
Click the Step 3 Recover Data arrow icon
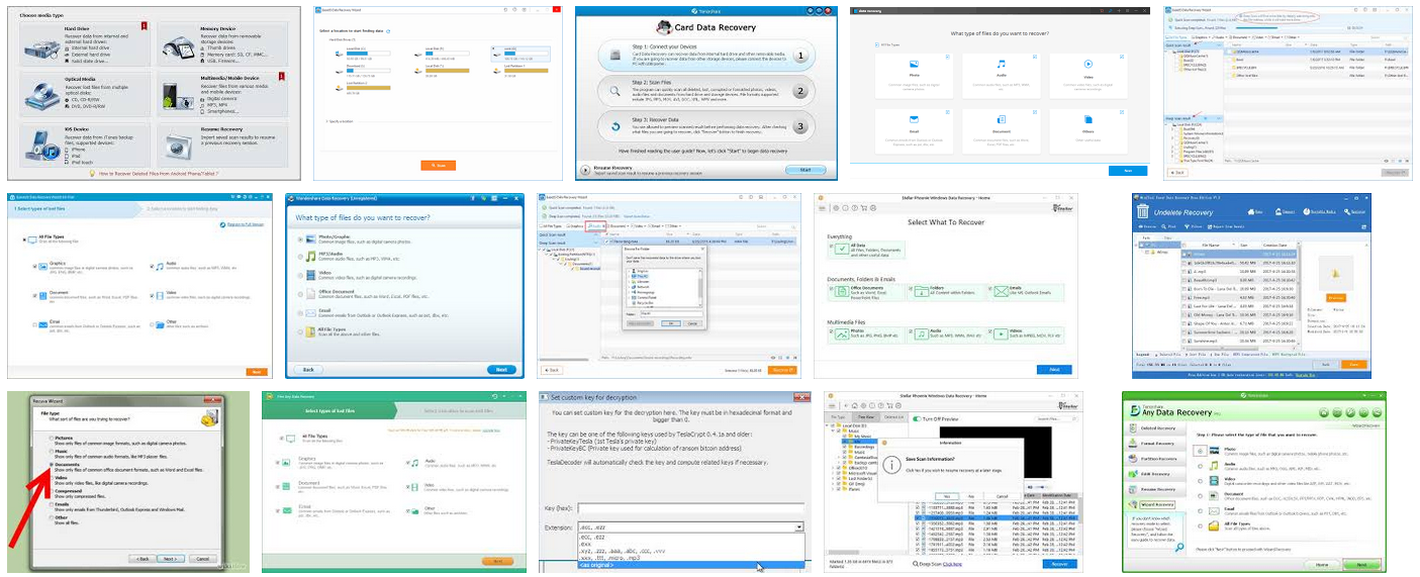click(615, 127)
